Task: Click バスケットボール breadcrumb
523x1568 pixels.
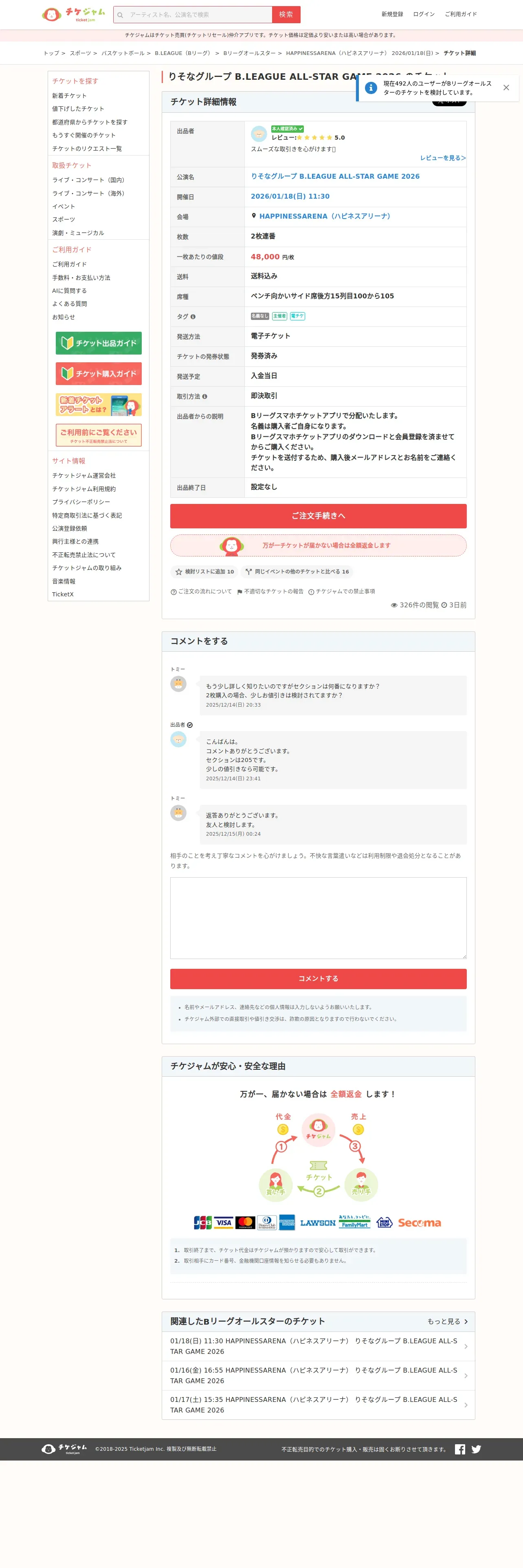Action: 123,53
